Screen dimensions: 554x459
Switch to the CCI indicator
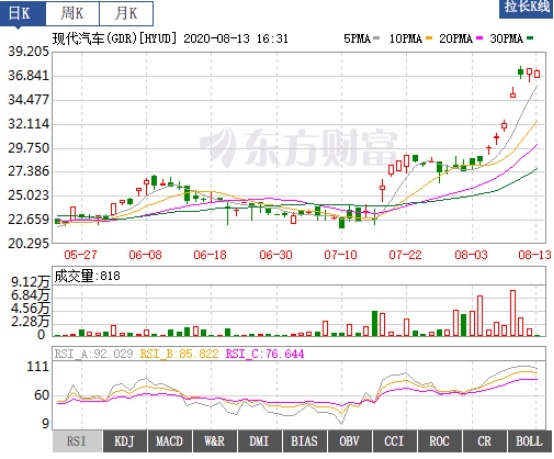point(395,441)
